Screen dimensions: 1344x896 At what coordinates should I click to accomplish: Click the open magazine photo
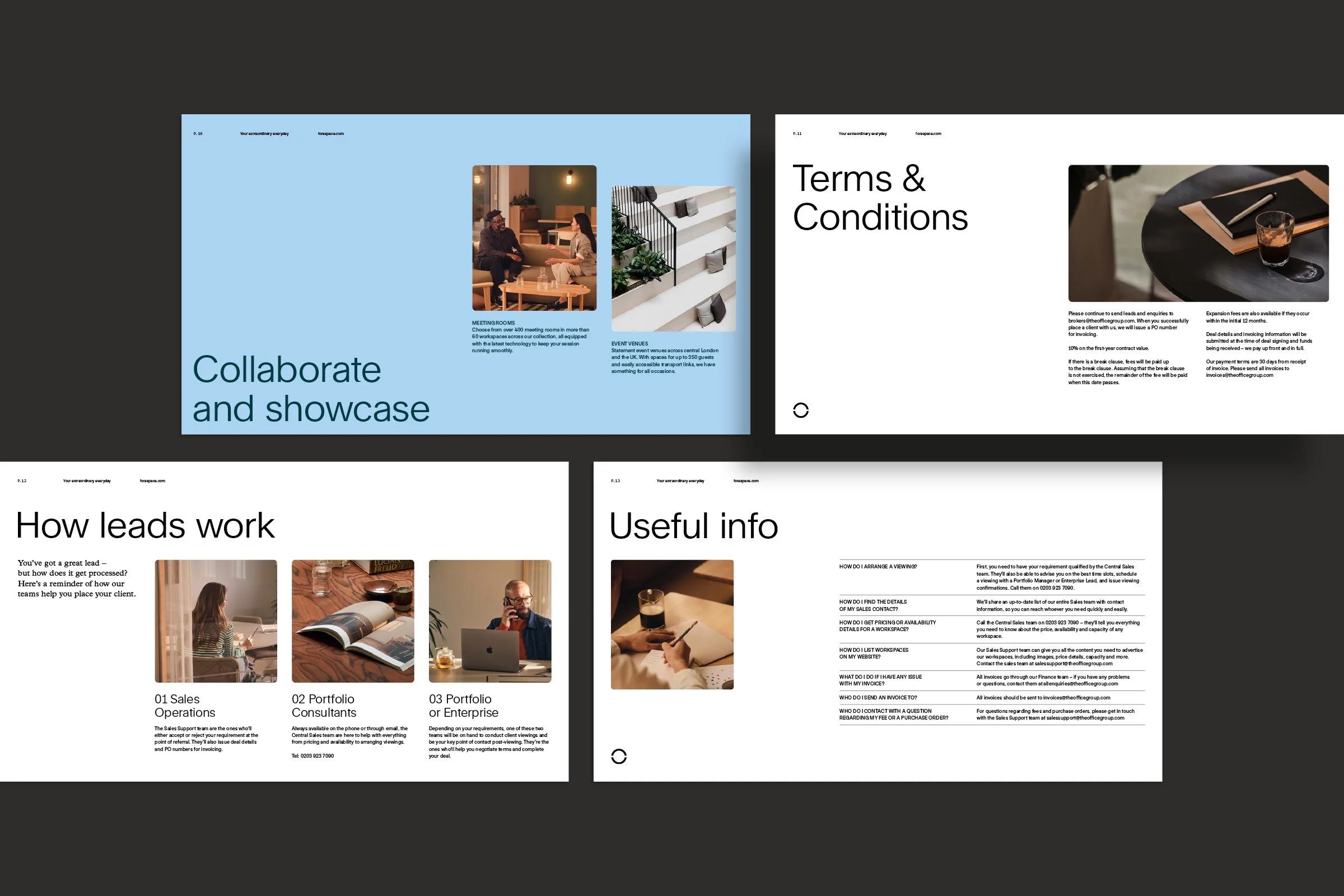tap(353, 620)
